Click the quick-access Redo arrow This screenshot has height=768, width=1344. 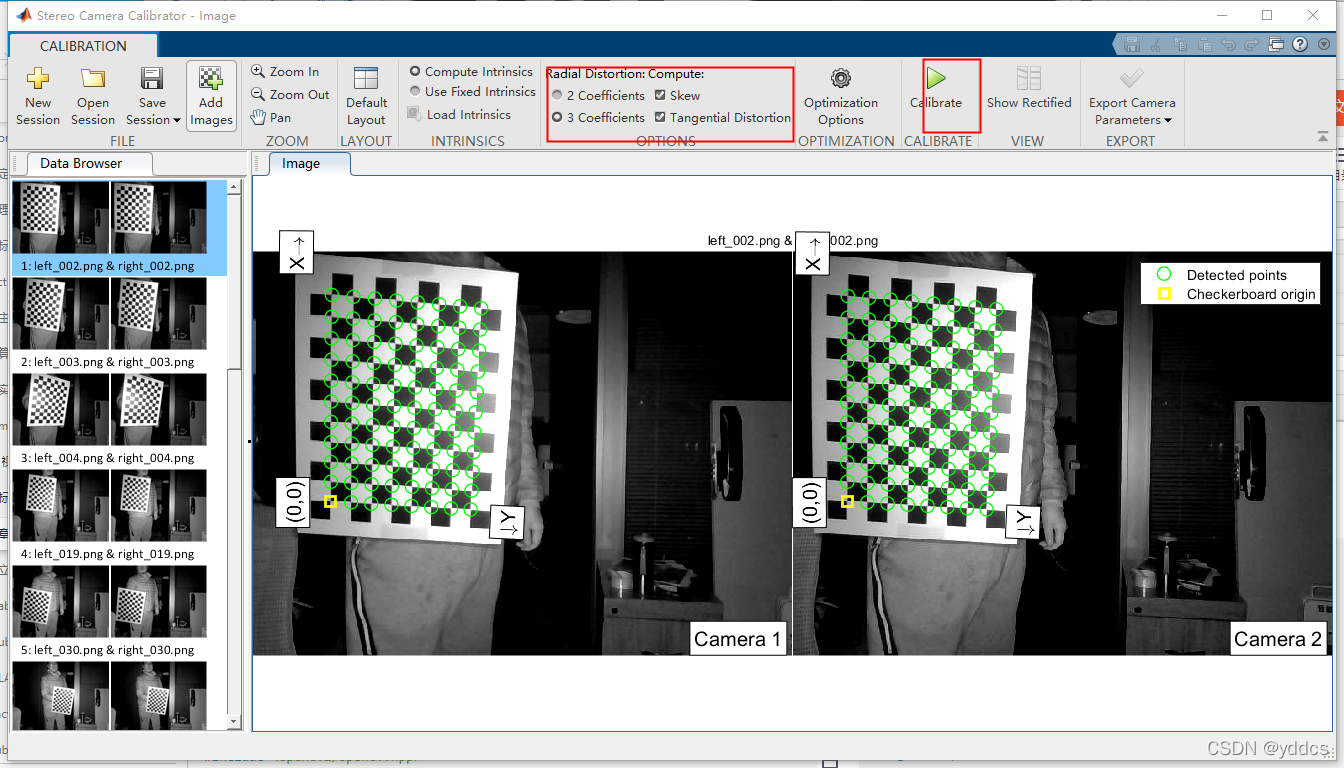pyautogui.click(x=1250, y=45)
